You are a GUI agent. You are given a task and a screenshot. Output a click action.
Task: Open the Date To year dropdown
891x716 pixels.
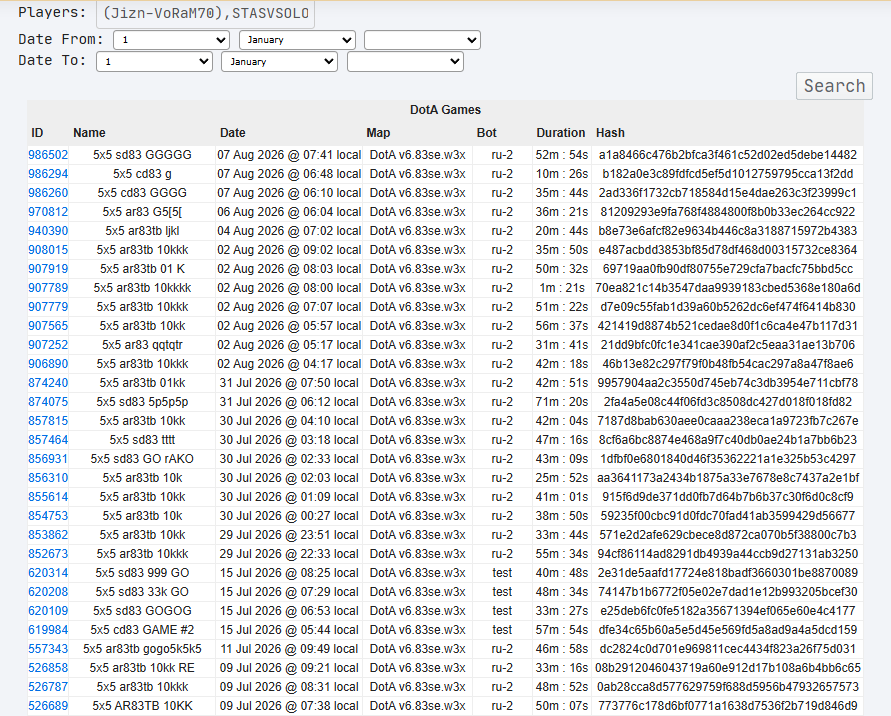405,61
